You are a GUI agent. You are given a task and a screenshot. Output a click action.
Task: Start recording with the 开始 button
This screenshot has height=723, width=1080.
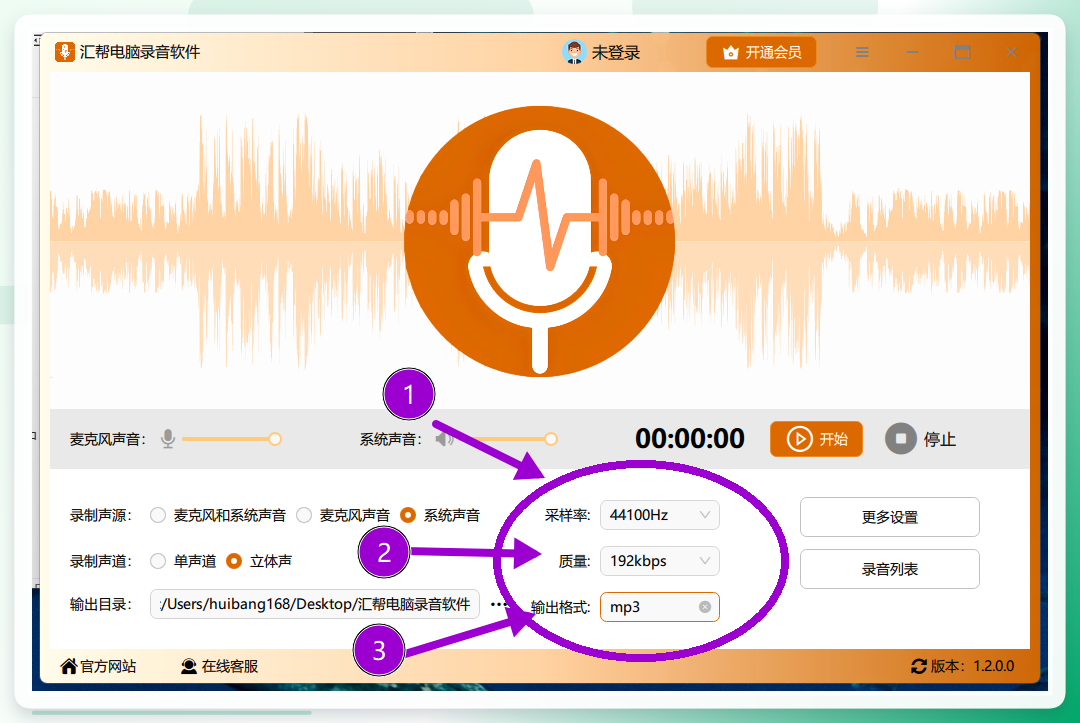click(x=816, y=439)
